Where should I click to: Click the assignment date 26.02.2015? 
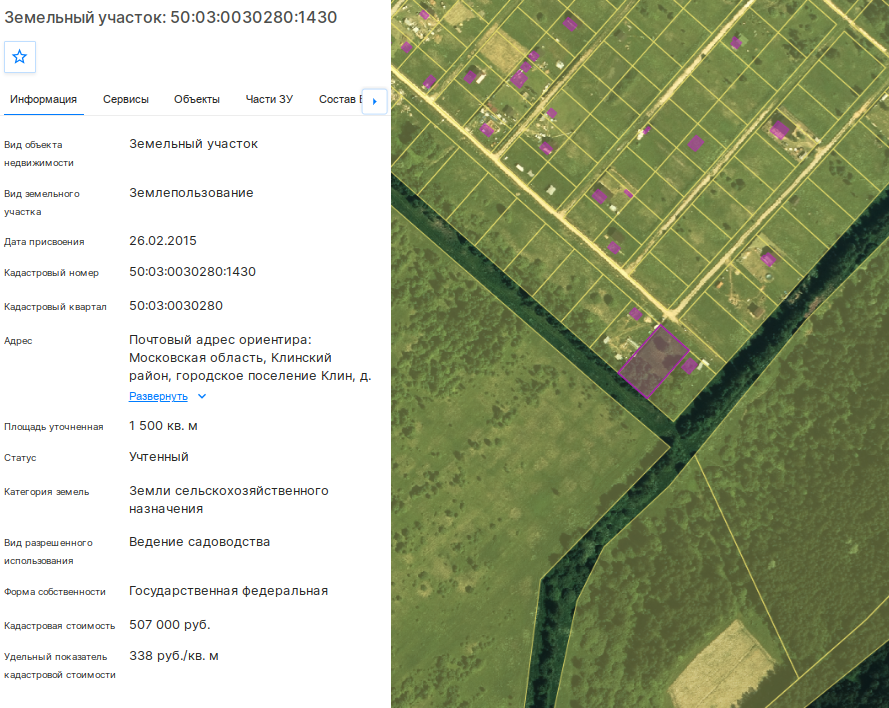163,240
